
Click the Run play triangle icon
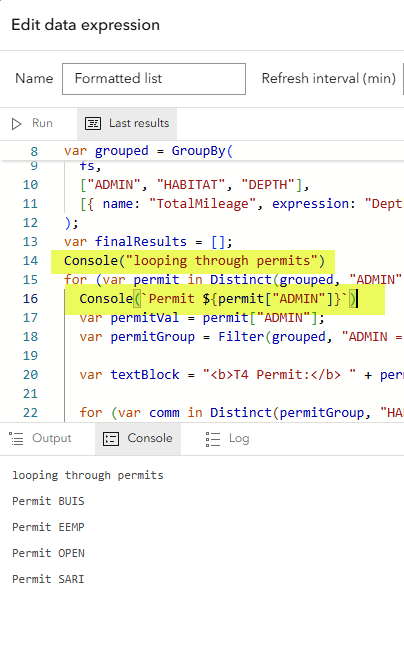click(x=16, y=124)
